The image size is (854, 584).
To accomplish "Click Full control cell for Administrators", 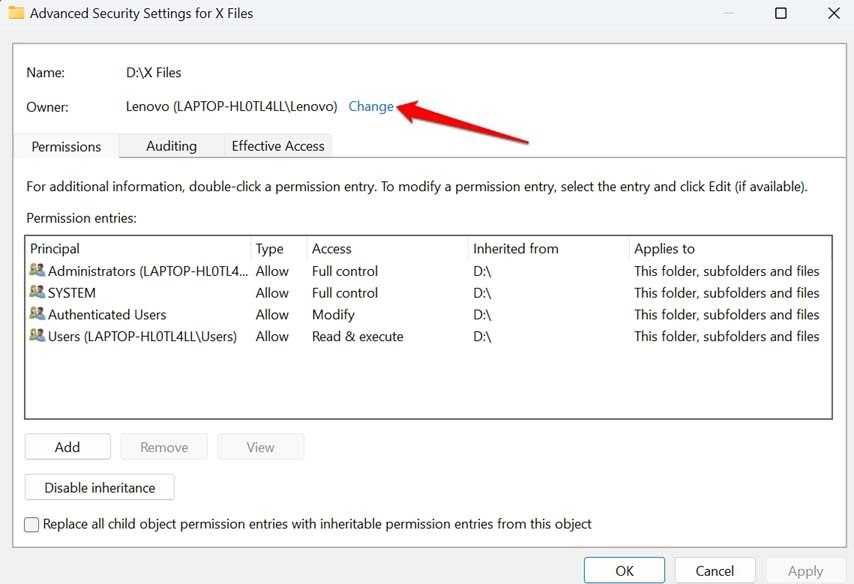I will [x=345, y=271].
